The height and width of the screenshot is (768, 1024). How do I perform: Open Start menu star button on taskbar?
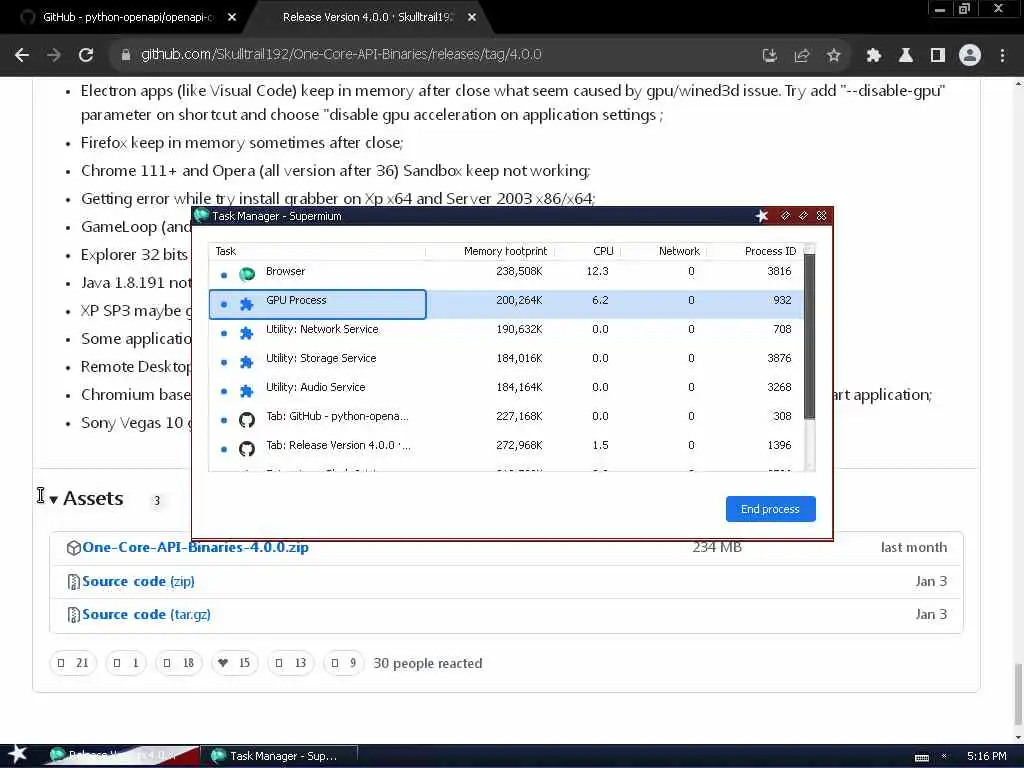pyautogui.click(x=18, y=754)
